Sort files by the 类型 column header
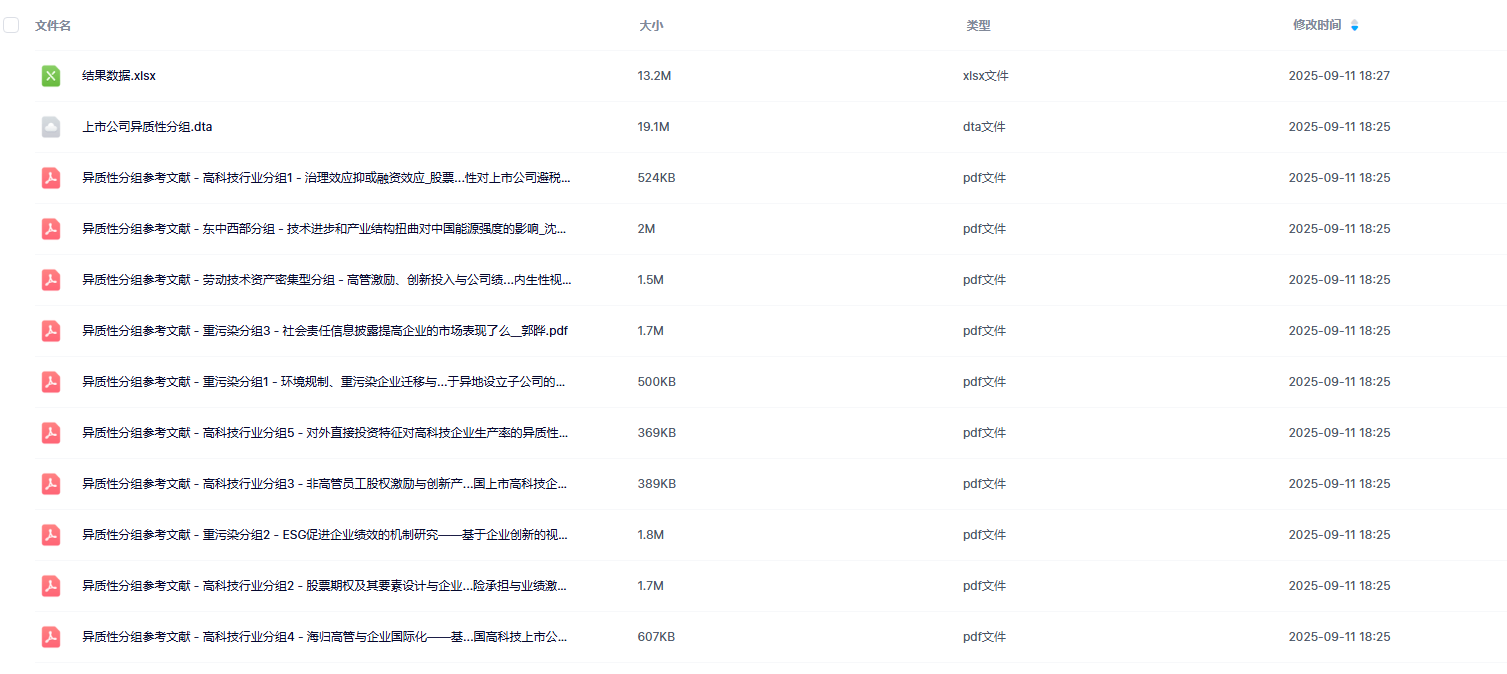This screenshot has height=674, width=1507. 978,25
